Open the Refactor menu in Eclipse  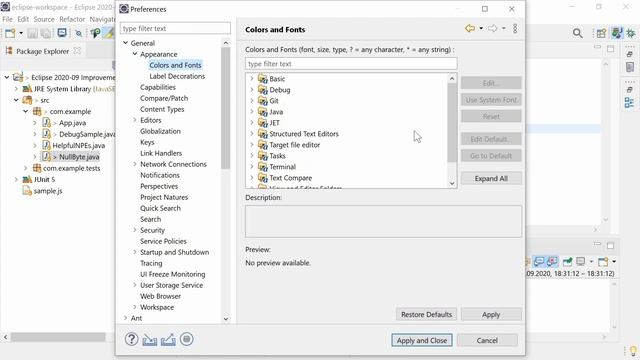pos(72,19)
